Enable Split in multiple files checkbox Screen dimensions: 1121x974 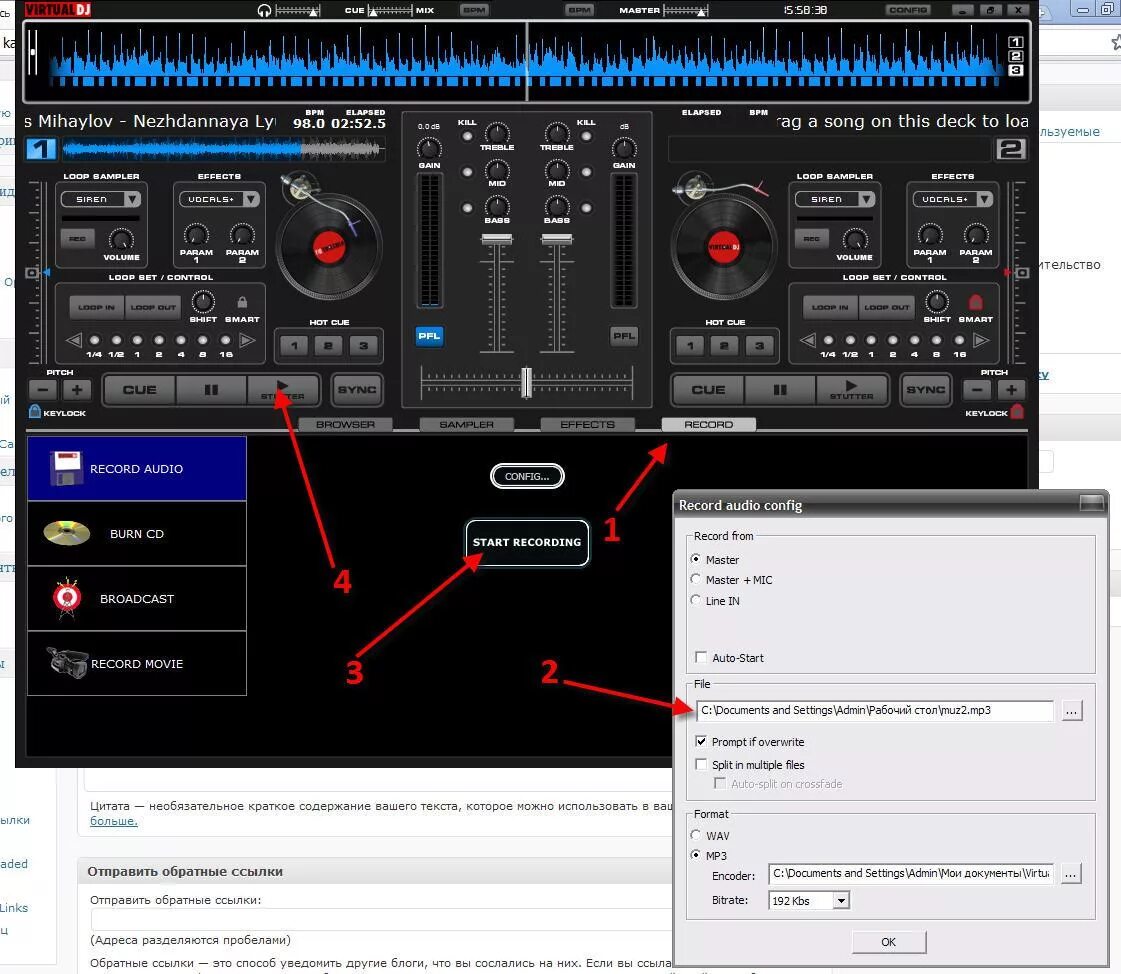[701, 764]
